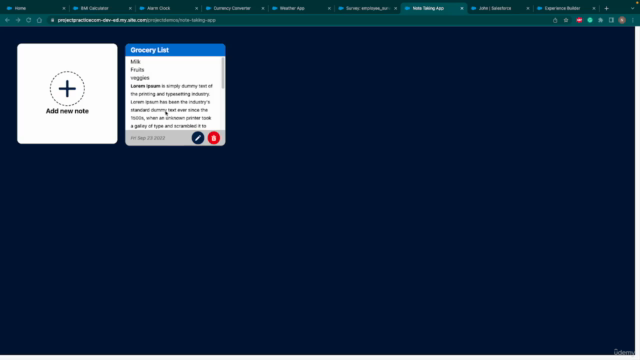
Task: Go forward in browser history
Action: (x=18, y=20)
